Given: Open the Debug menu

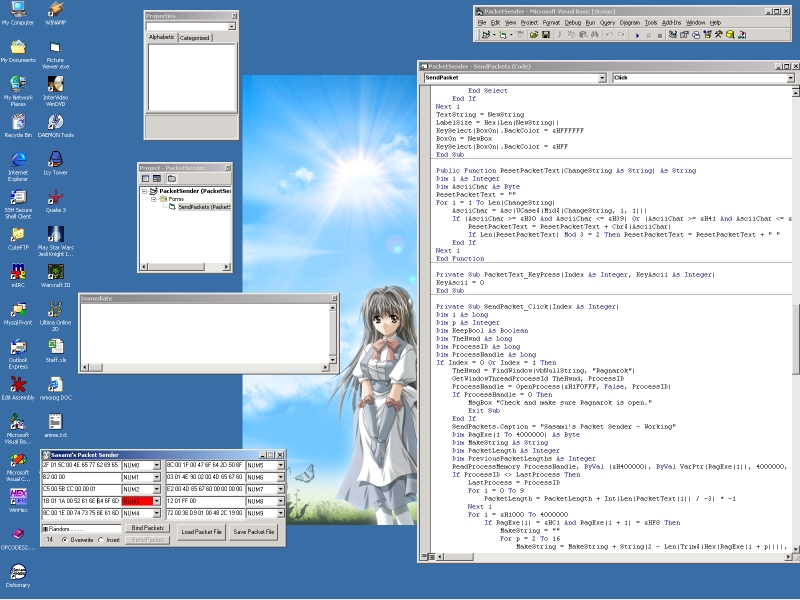Looking at the screenshot, I should 573,23.
